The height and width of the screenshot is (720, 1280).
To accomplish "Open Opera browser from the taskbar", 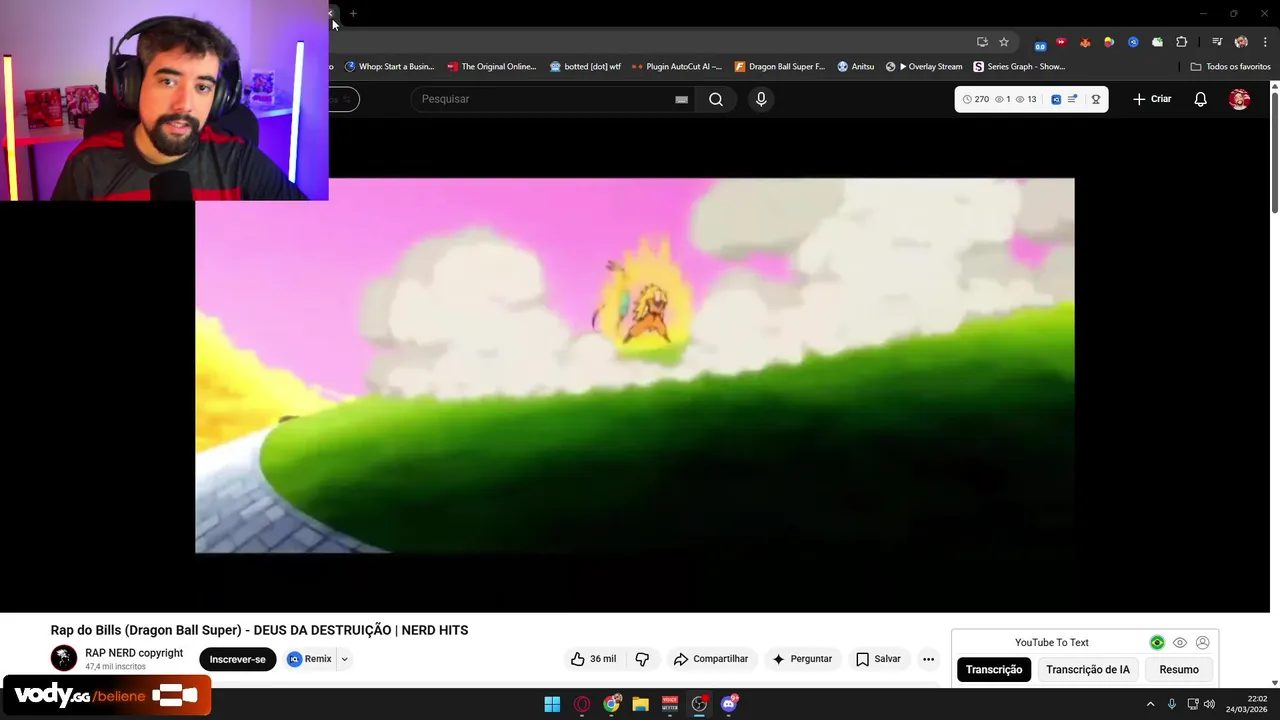I will (582, 704).
